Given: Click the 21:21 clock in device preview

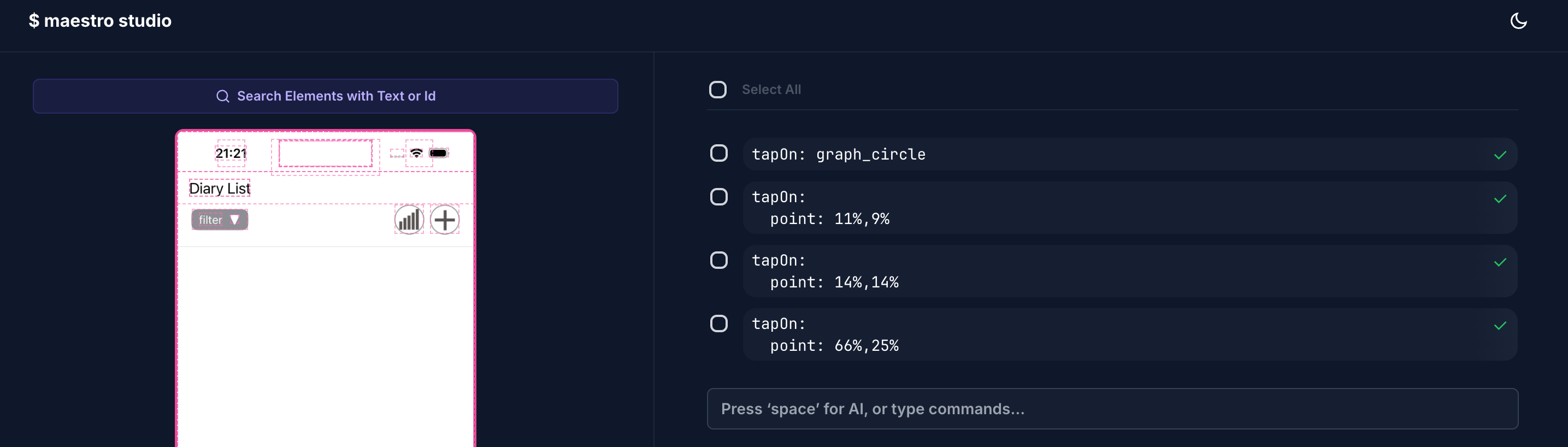Looking at the screenshot, I should pyautogui.click(x=231, y=154).
